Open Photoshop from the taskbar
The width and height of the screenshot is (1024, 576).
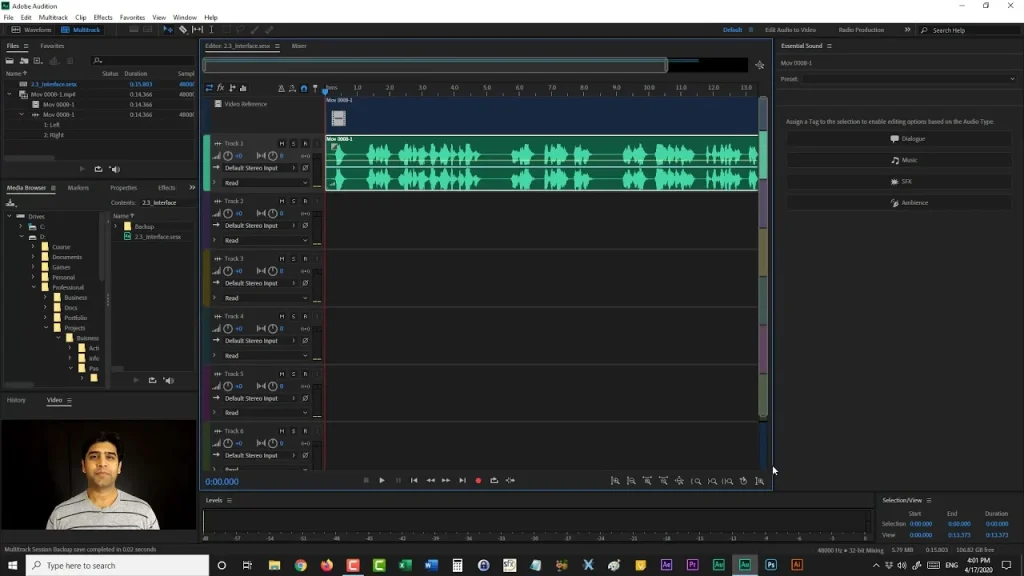pos(771,566)
